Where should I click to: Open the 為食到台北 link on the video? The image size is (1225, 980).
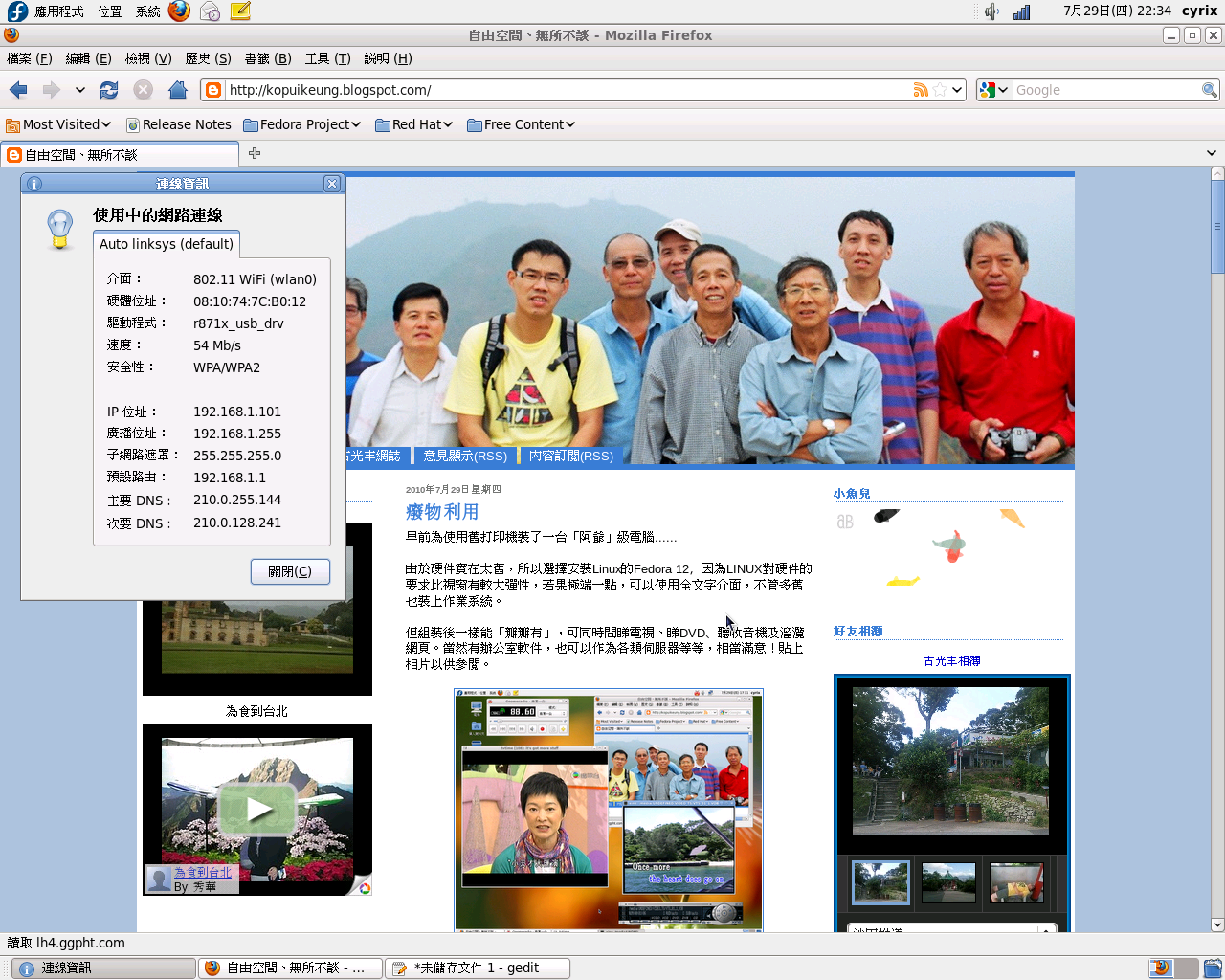[203, 873]
